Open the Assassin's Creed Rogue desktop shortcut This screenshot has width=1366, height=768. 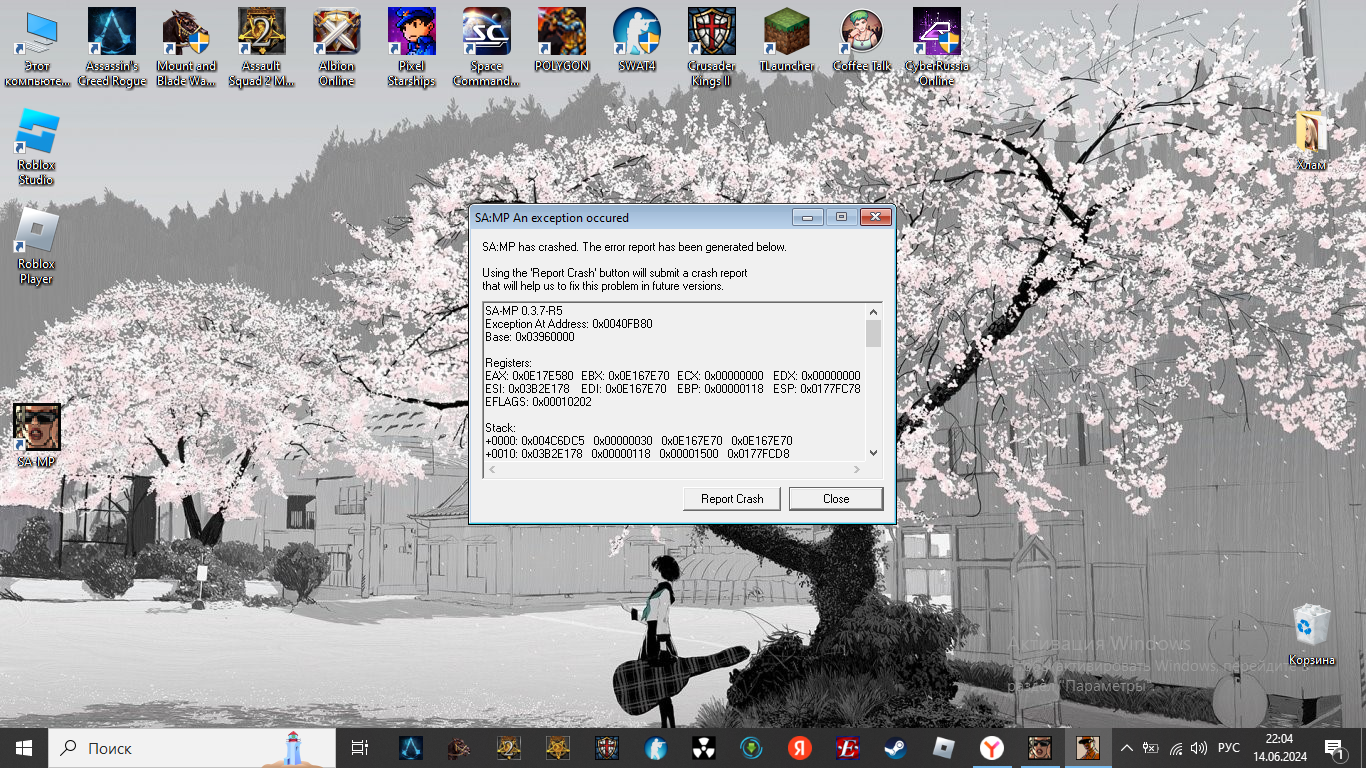click(x=112, y=34)
